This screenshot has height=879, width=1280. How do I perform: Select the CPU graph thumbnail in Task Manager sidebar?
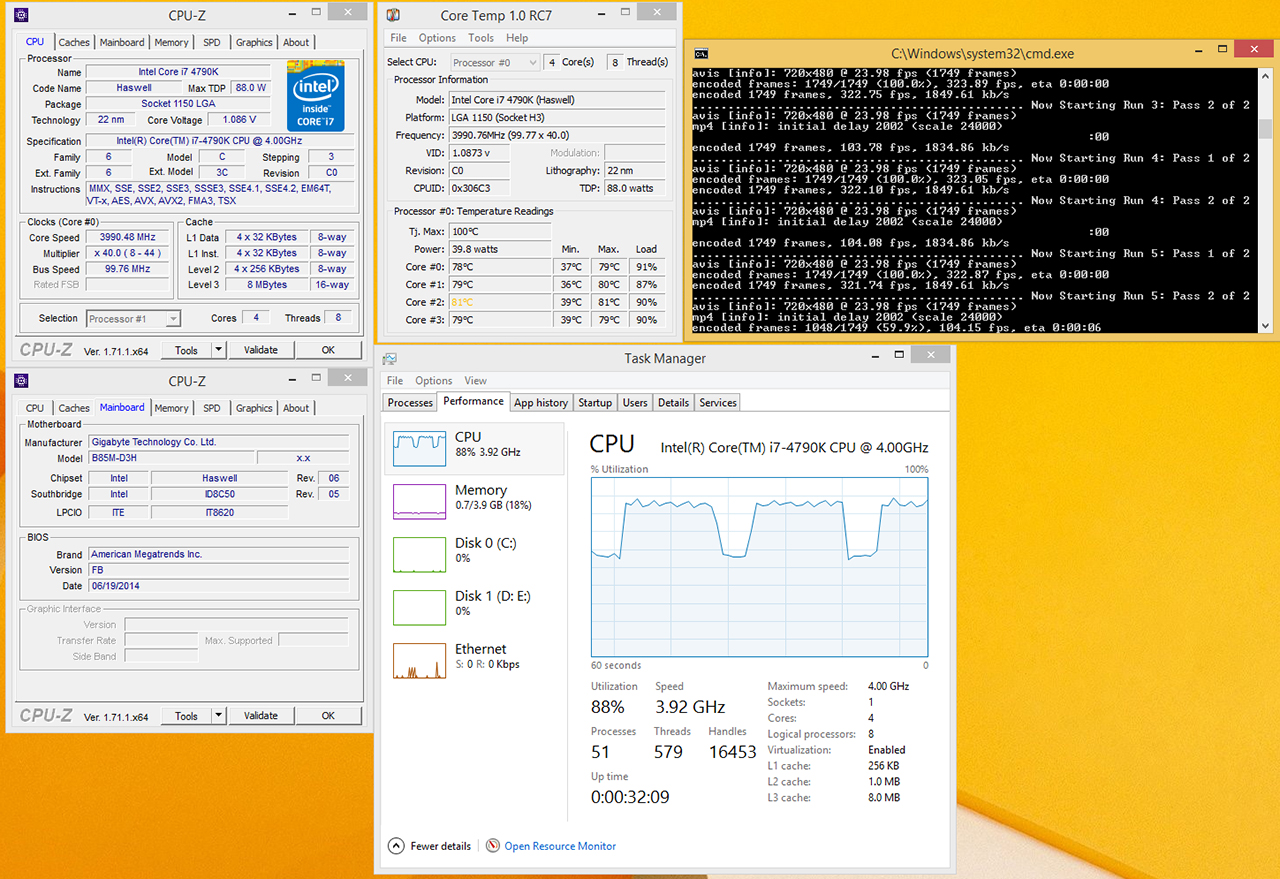tap(419, 448)
